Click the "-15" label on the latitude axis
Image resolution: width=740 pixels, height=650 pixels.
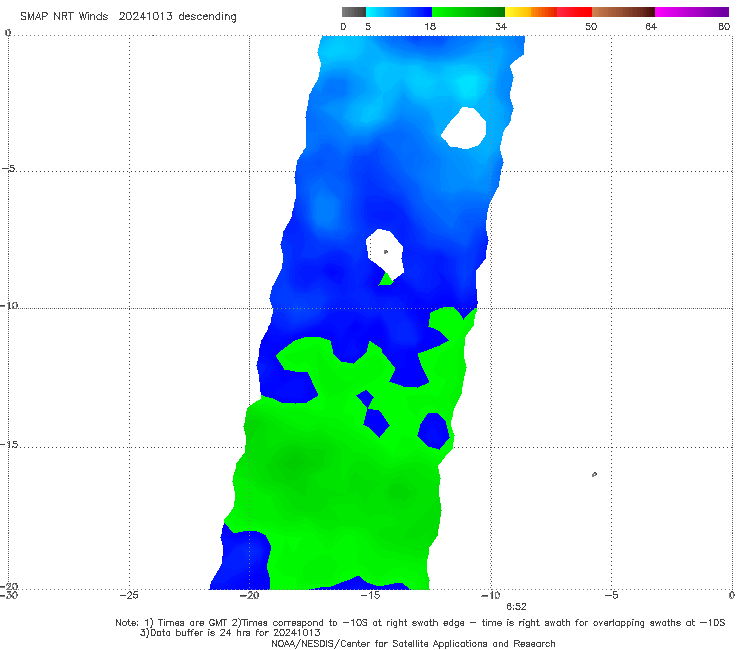9,444
